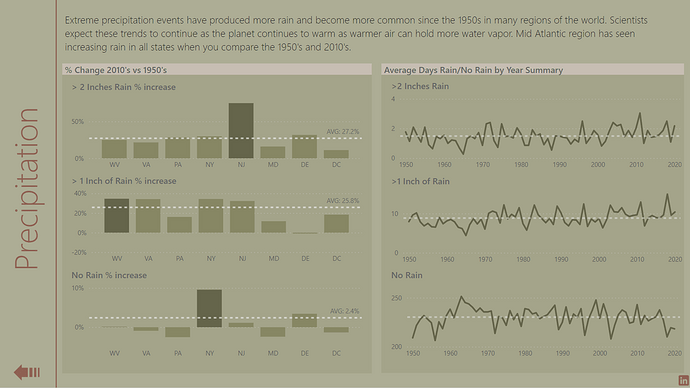The width and height of the screenshot is (690, 388).
Task: Open the LinkedIn icon link
Action: coord(683,381)
